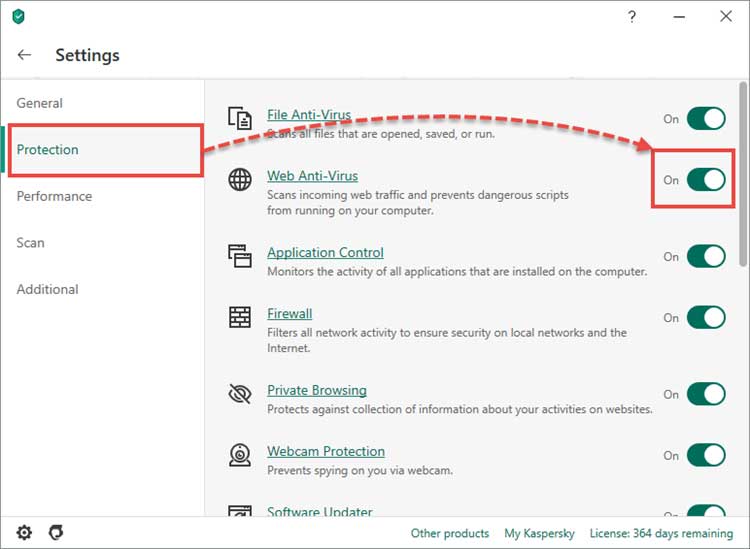
Task: Open support via the headset agent icon
Action: [56, 532]
